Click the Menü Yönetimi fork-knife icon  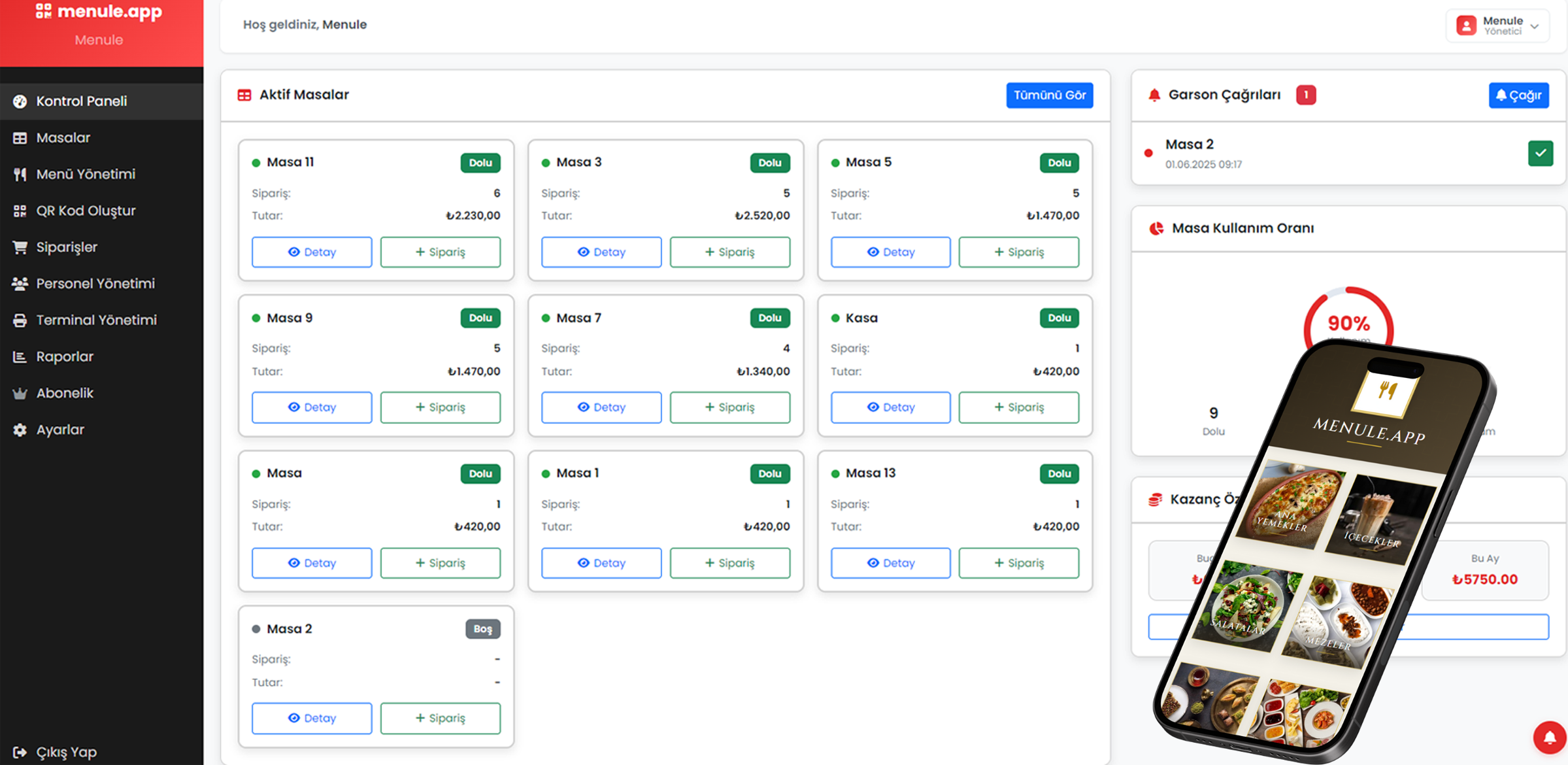point(20,174)
